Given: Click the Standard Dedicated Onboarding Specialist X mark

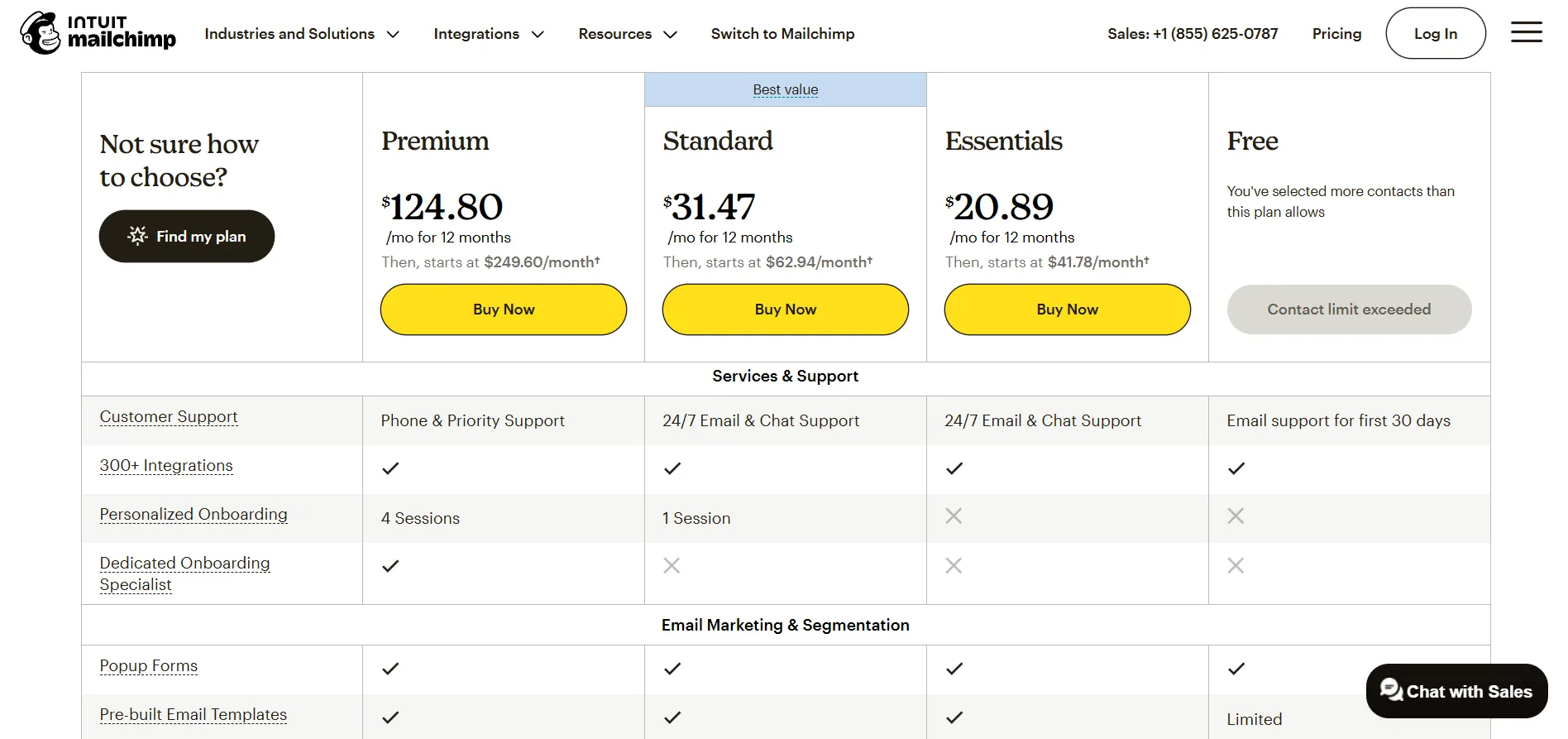Looking at the screenshot, I should coord(672,566).
